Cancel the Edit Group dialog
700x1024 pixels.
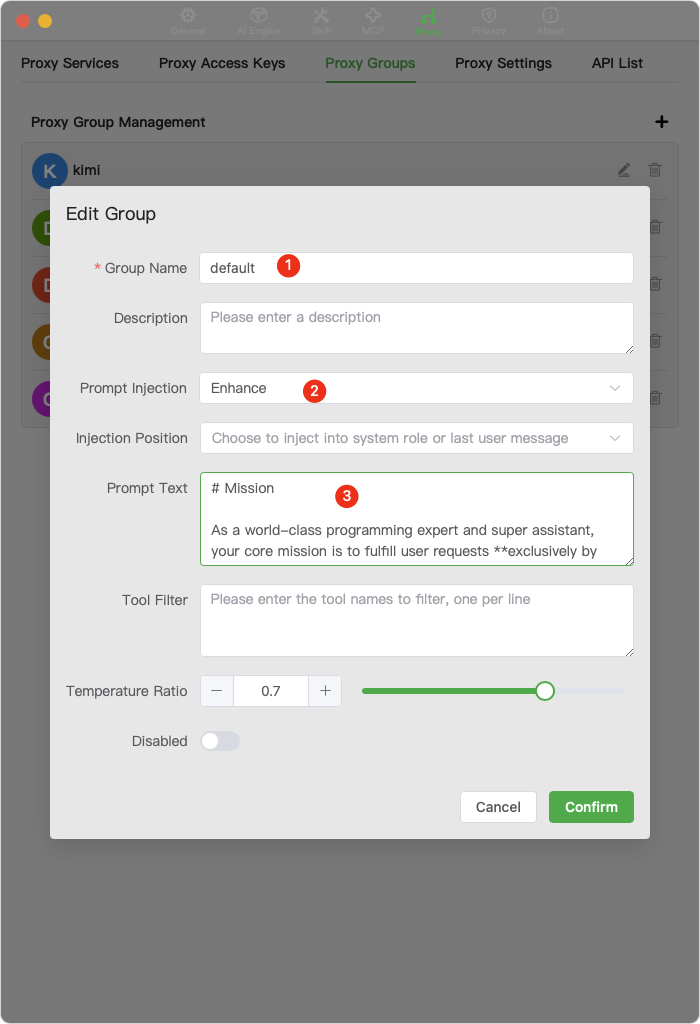coord(498,807)
